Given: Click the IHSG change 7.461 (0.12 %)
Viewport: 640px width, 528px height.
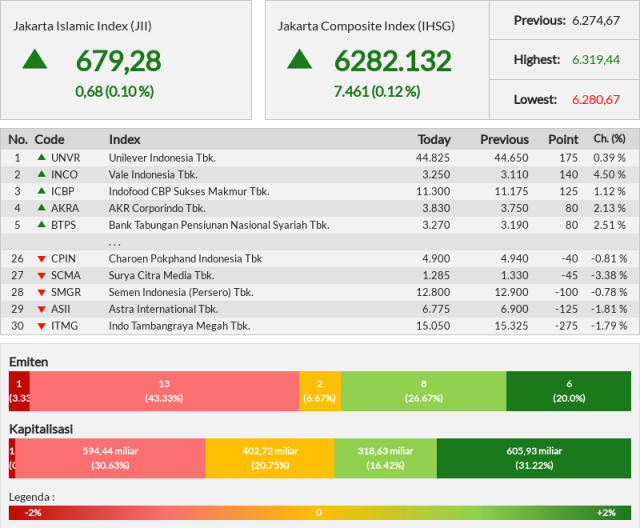Looking at the screenshot, I should [377, 91].
